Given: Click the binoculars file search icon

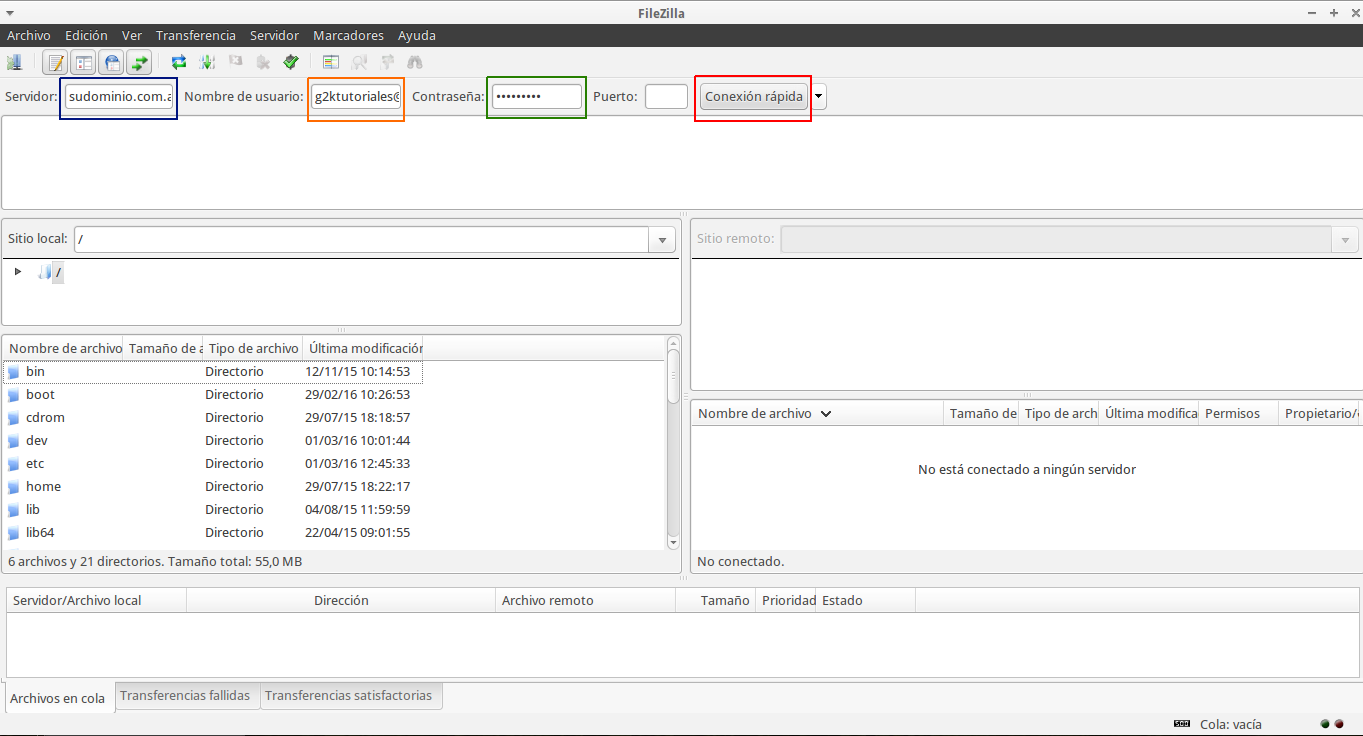Looking at the screenshot, I should [415, 62].
